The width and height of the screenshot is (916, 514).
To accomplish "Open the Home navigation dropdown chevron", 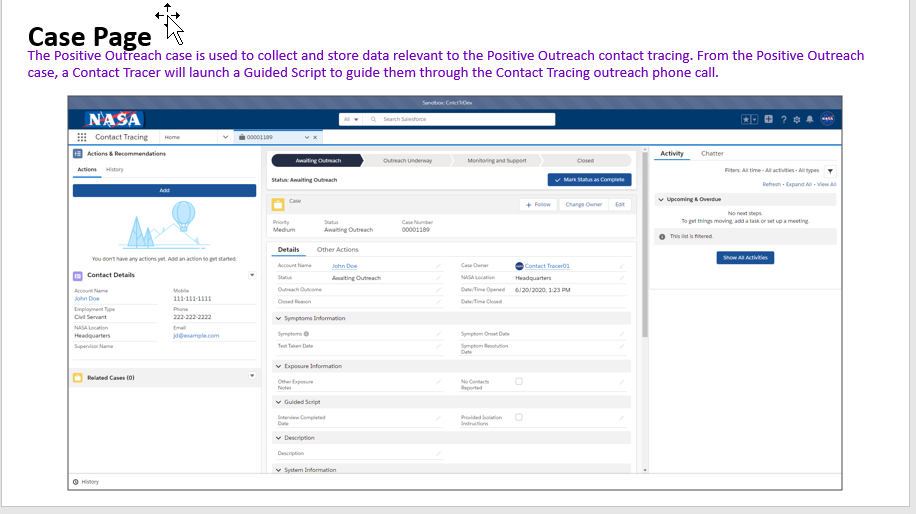I will click(x=225, y=137).
